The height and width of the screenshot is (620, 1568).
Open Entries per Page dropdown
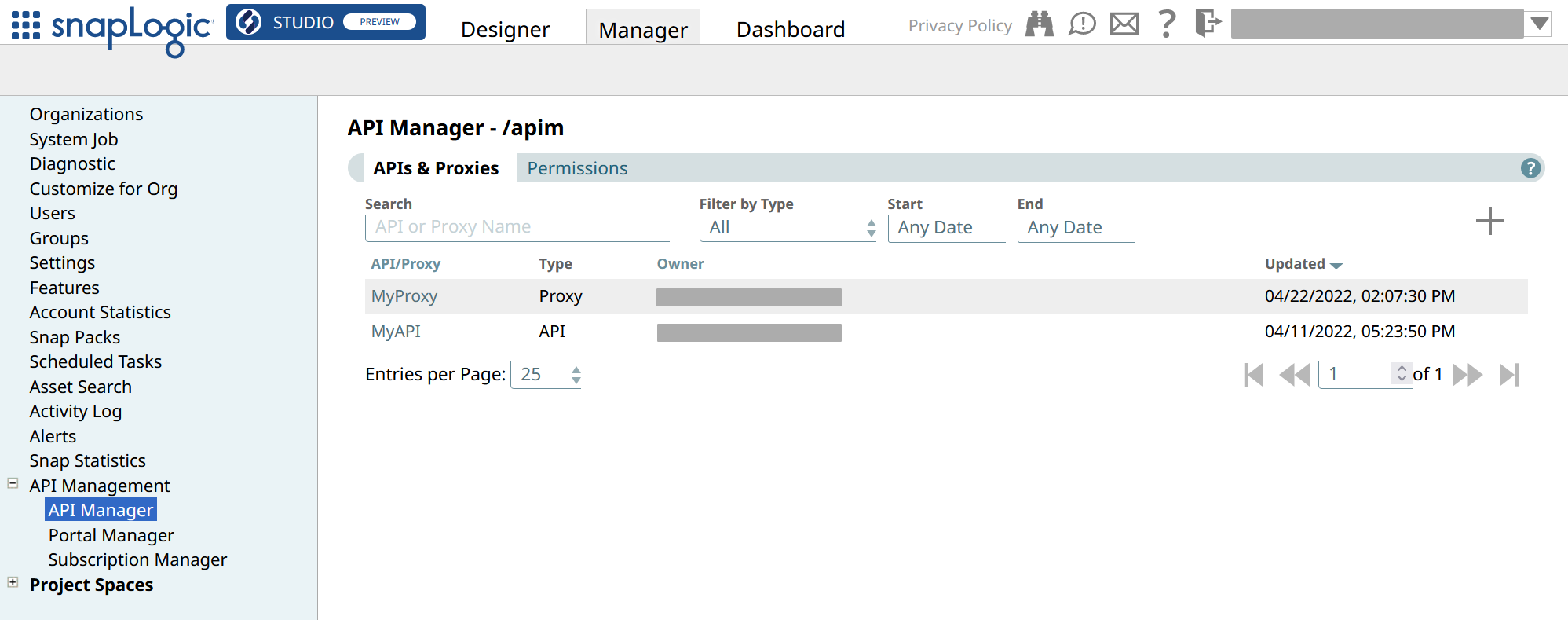point(546,375)
